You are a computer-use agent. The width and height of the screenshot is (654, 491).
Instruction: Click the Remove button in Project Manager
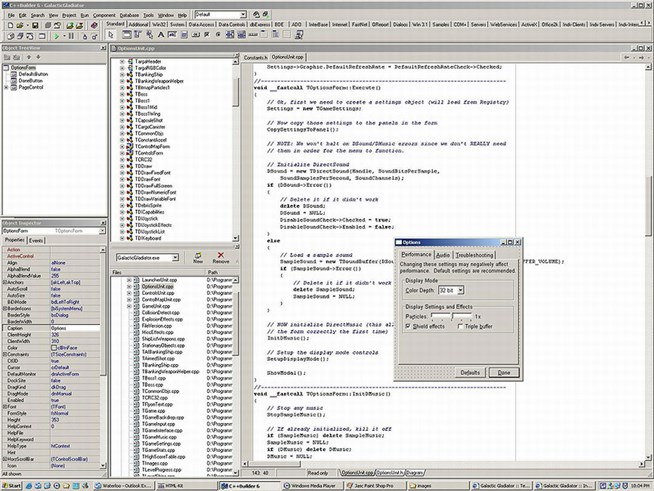(x=220, y=257)
